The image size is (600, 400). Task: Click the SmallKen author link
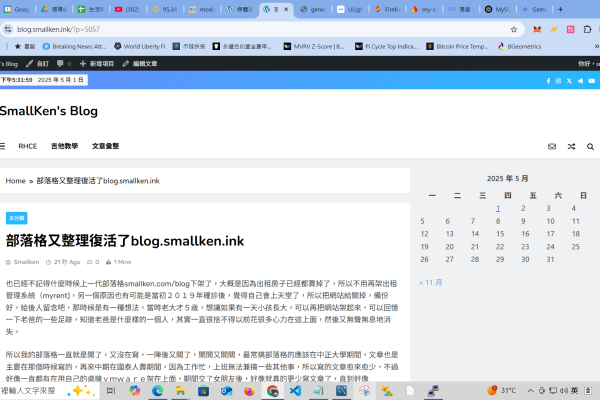26,261
